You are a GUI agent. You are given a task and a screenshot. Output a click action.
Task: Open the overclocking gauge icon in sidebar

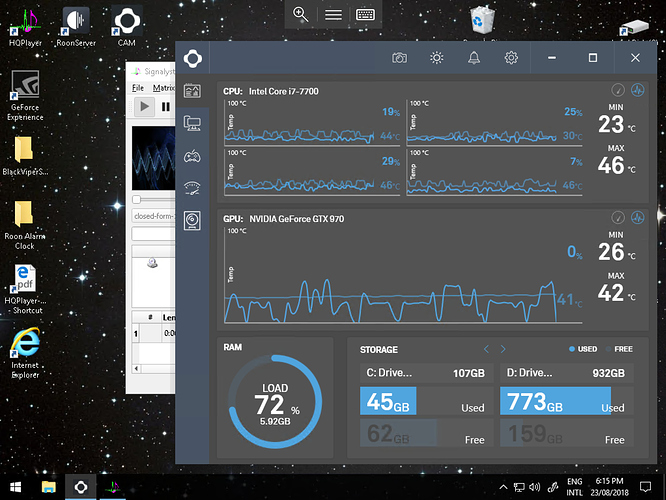pyautogui.click(x=192, y=188)
